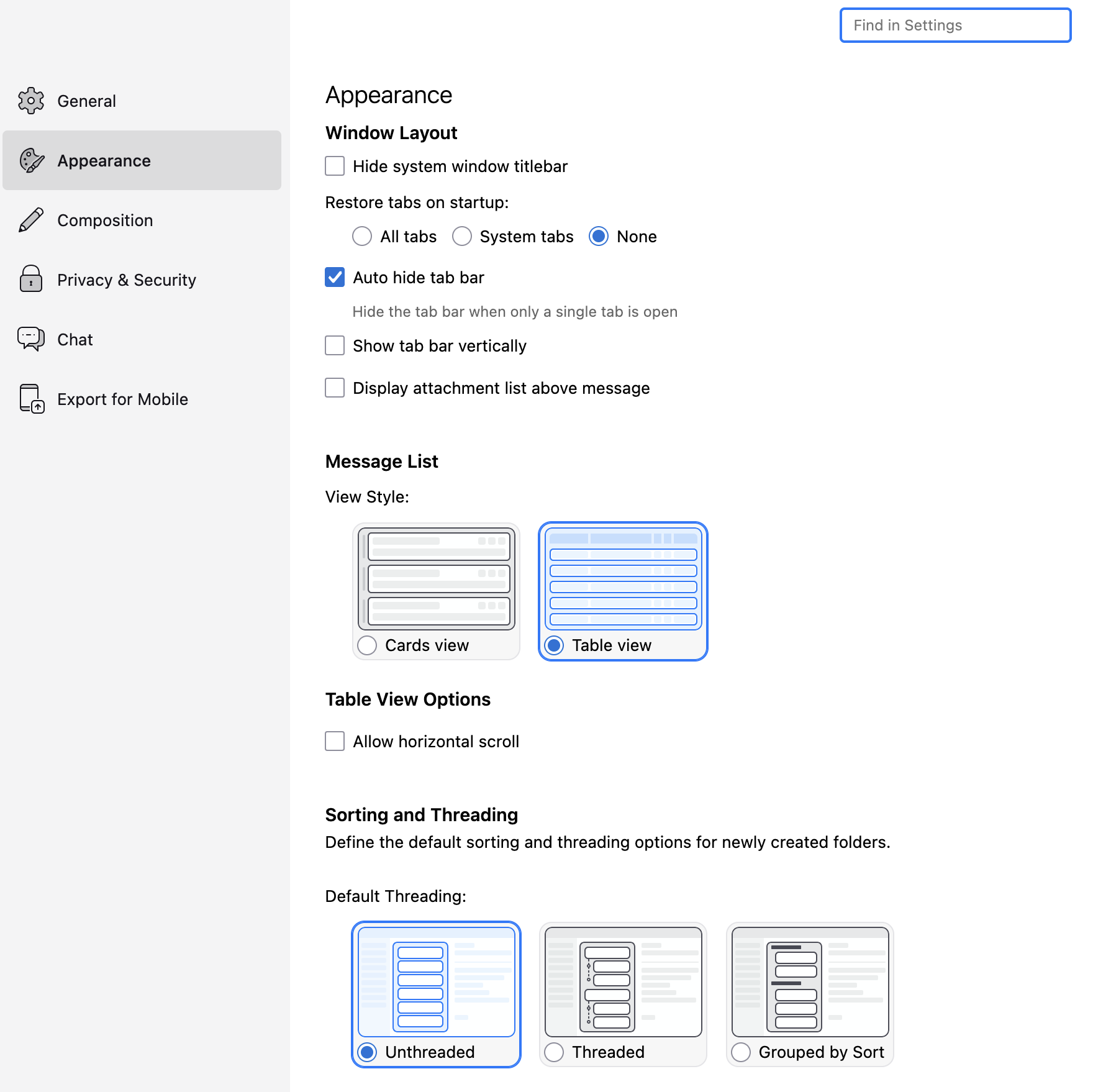The width and height of the screenshot is (1093, 1092).
Task: Select All tabs restore option
Action: tap(362, 236)
